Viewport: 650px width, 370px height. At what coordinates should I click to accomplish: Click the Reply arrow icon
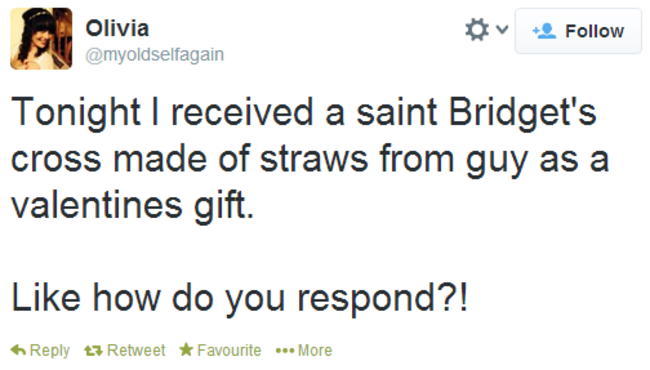pyautogui.click(x=18, y=350)
